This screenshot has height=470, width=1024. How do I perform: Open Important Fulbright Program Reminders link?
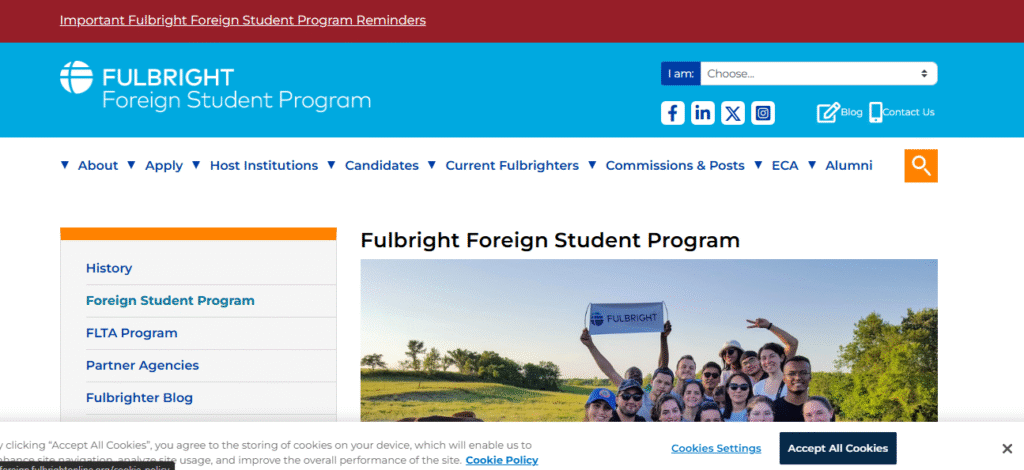pos(243,20)
